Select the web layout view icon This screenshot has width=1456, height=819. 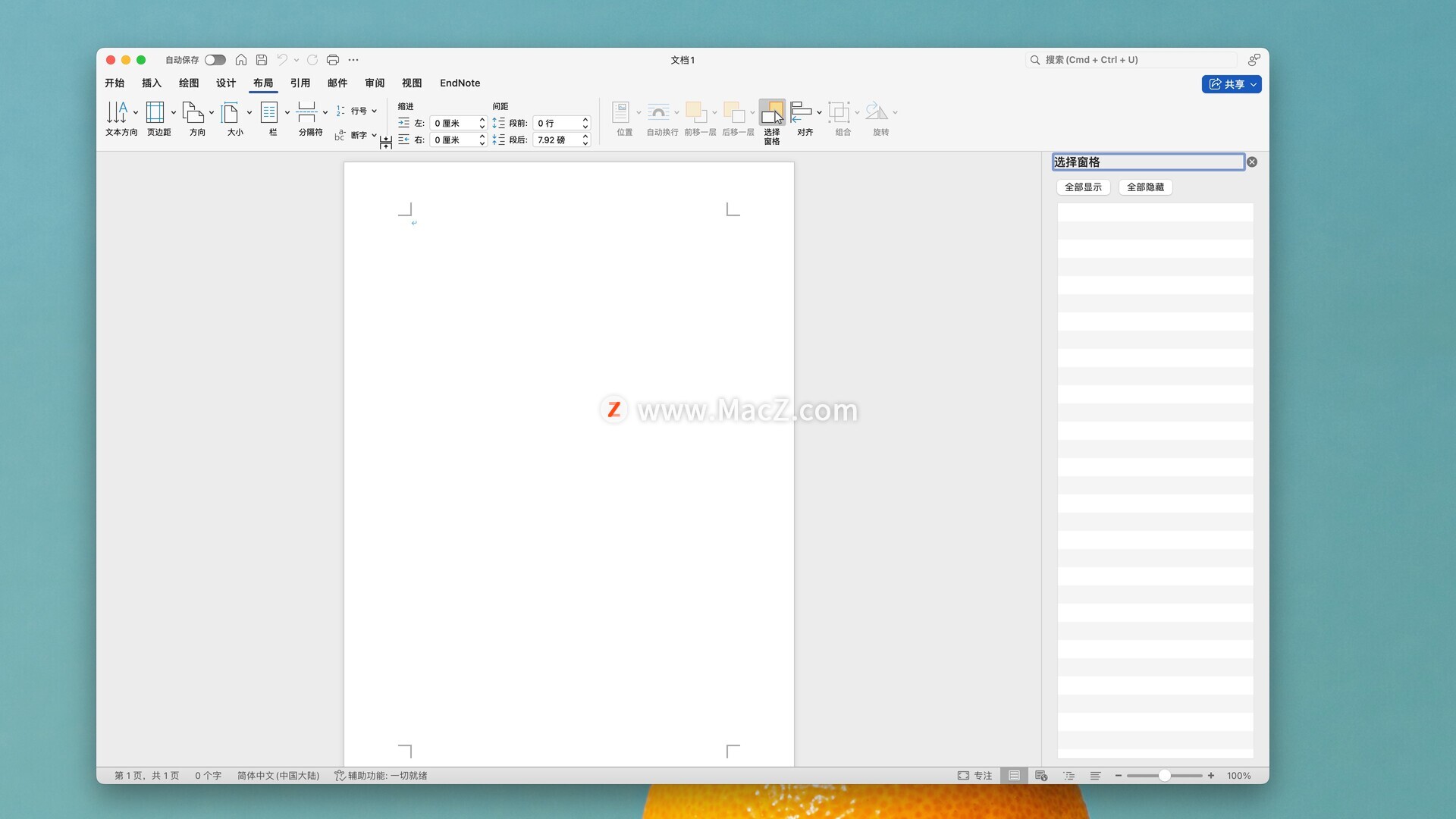pyautogui.click(x=1041, y=776)
